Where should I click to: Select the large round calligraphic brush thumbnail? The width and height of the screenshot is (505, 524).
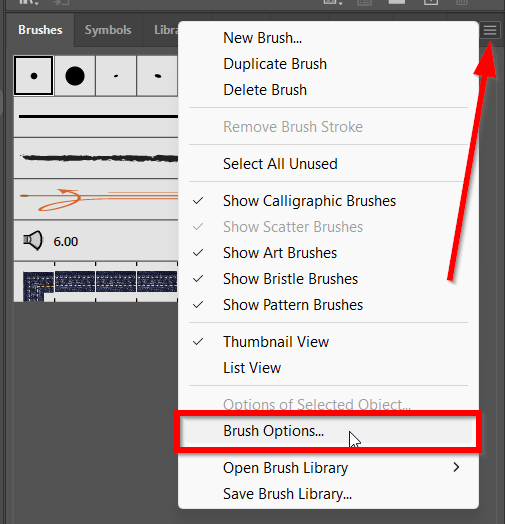coord(75,76)
